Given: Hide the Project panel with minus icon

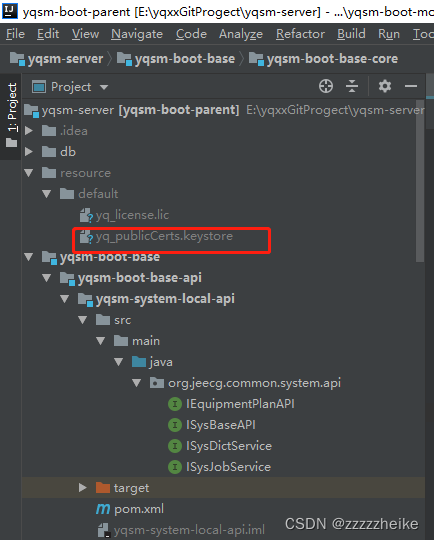Looking at the screenshot, I should [x=411, y=86].
